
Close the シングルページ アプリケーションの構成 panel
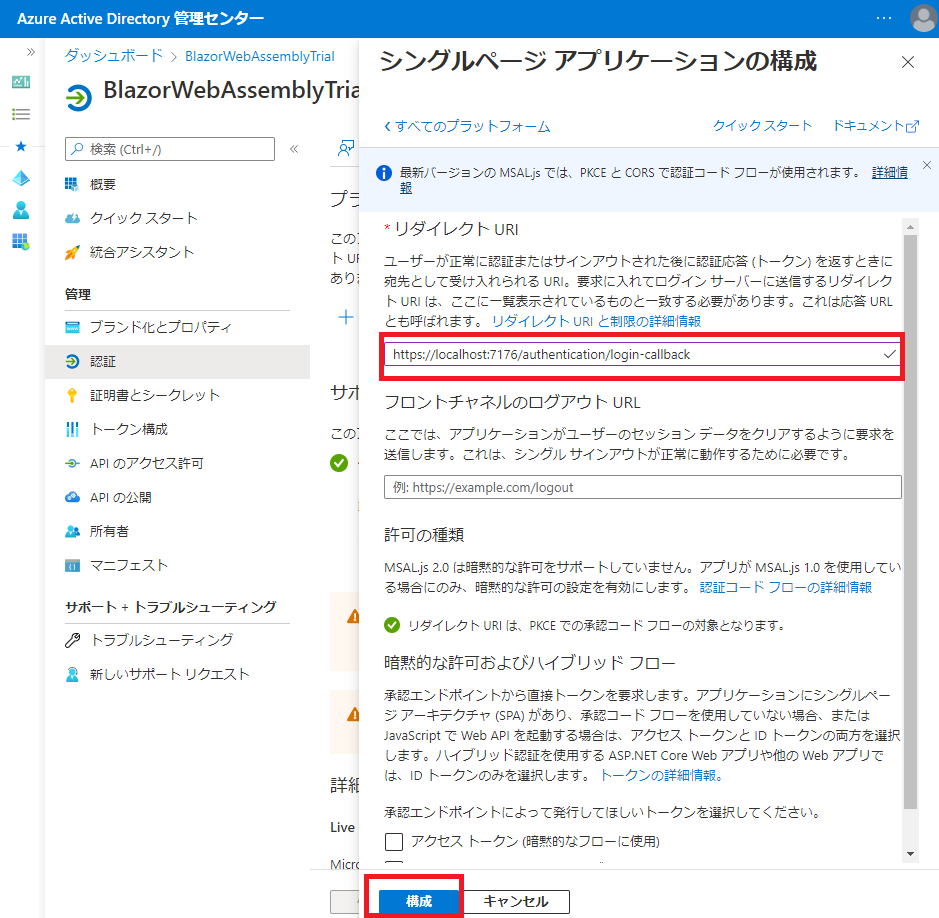click(x=908, y=62)
